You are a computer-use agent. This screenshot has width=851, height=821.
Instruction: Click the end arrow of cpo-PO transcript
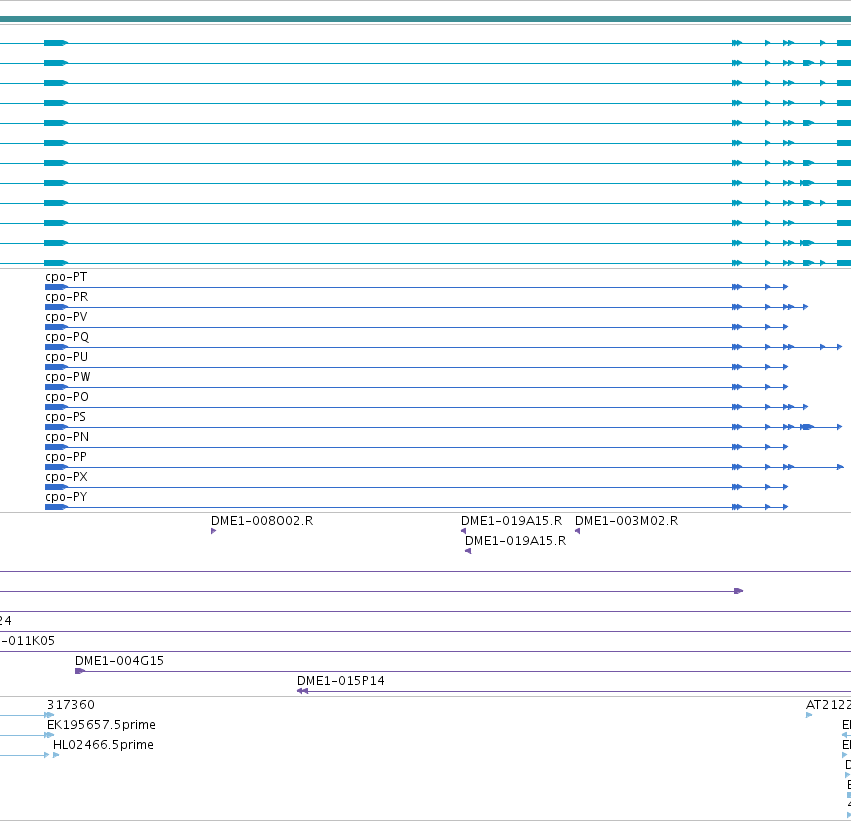(x=805, y=407)
